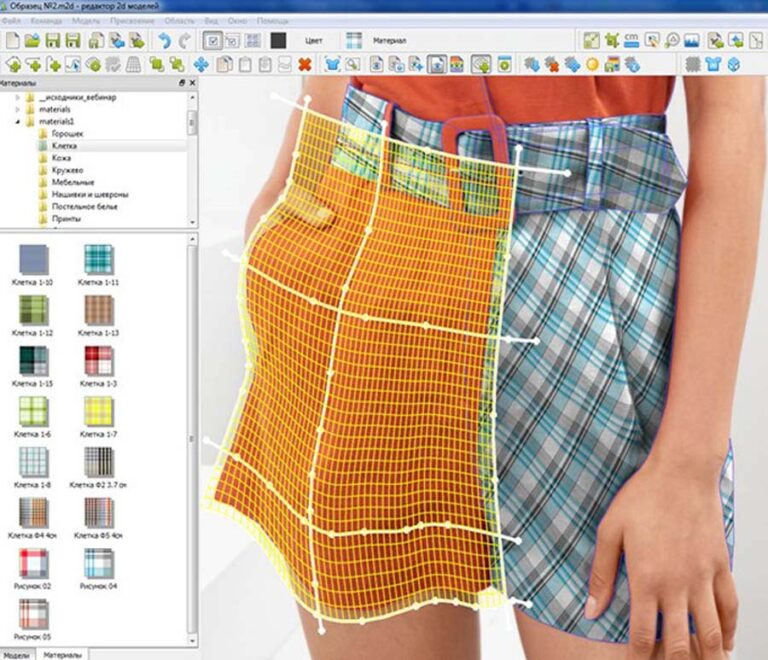
Task: Switch to the Материалы tab
Action: click(62, 655)
